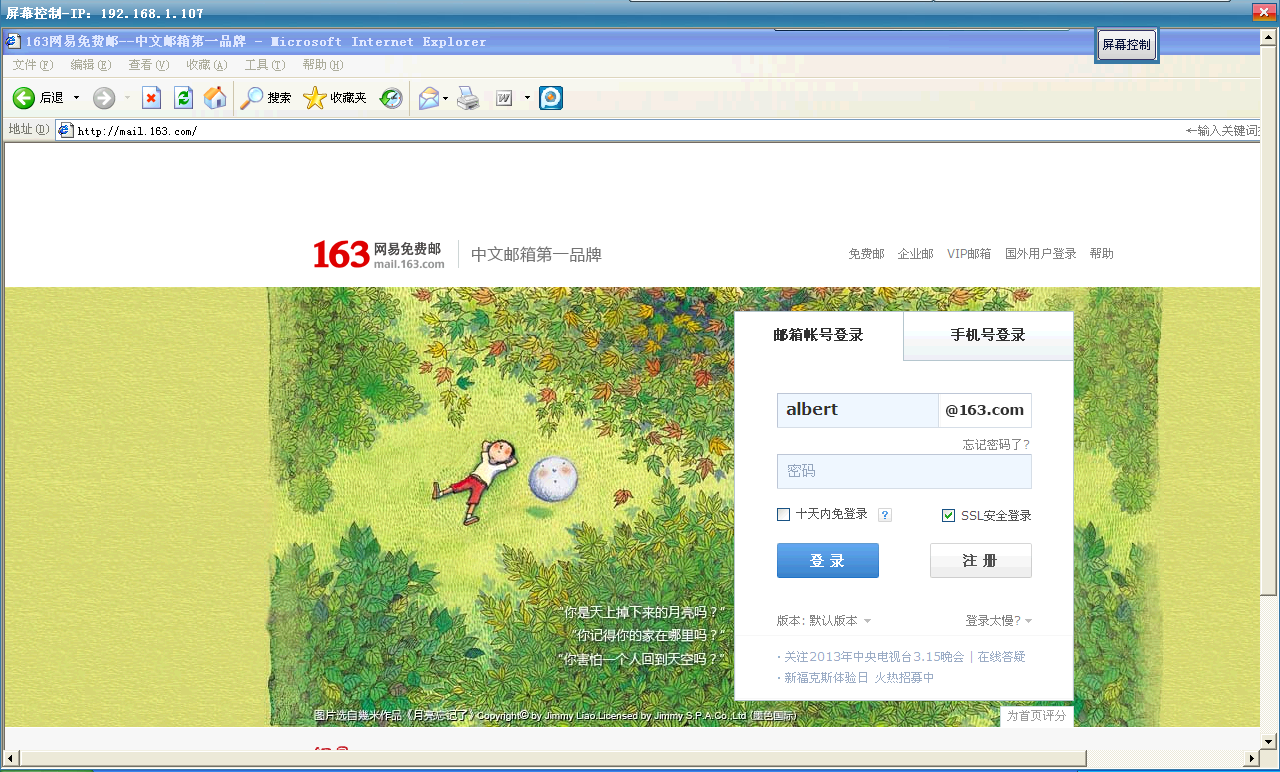The height and width of the screenshot is (772, 1280).
Task: Click the horizontal scrollbar left arrow
Action: tap(11, 759)
